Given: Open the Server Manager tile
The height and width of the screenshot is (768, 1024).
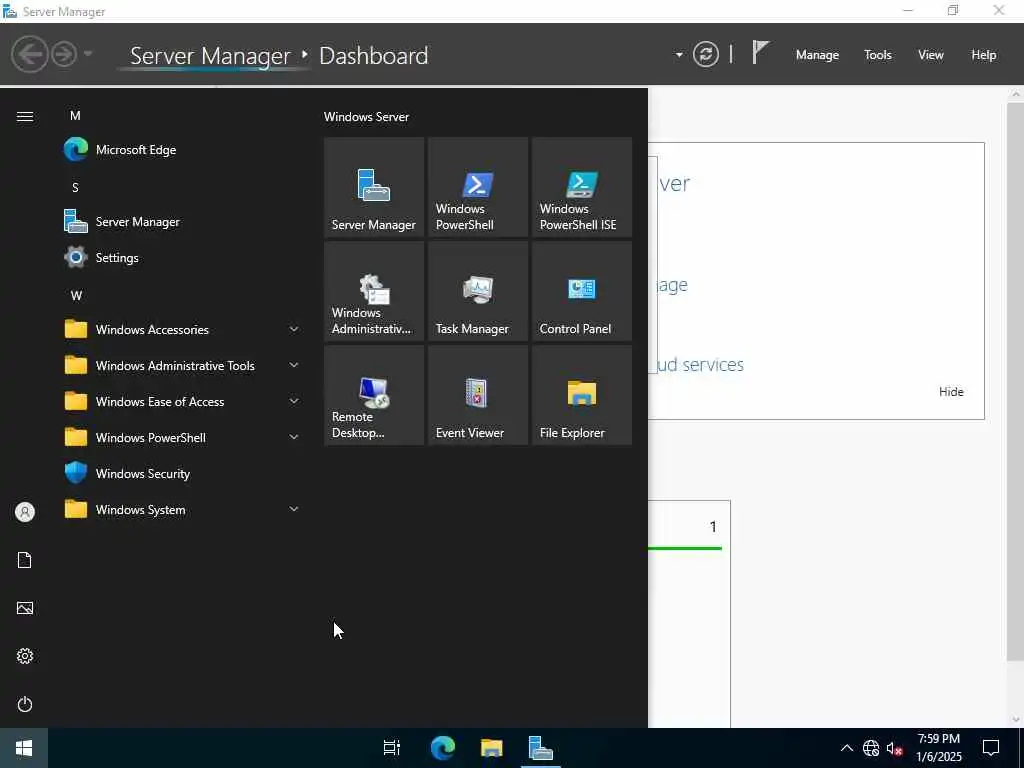Looking at the screenshot, I should 374,187.
